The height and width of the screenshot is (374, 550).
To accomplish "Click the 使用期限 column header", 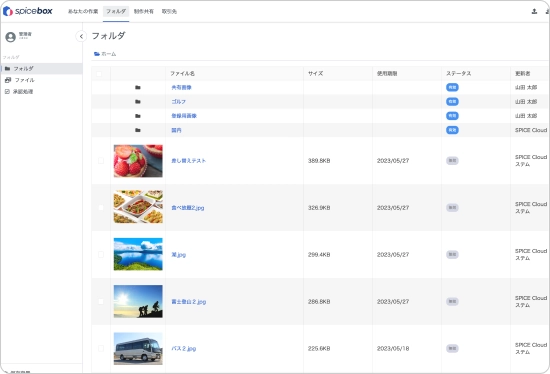I will click(387, 73).
